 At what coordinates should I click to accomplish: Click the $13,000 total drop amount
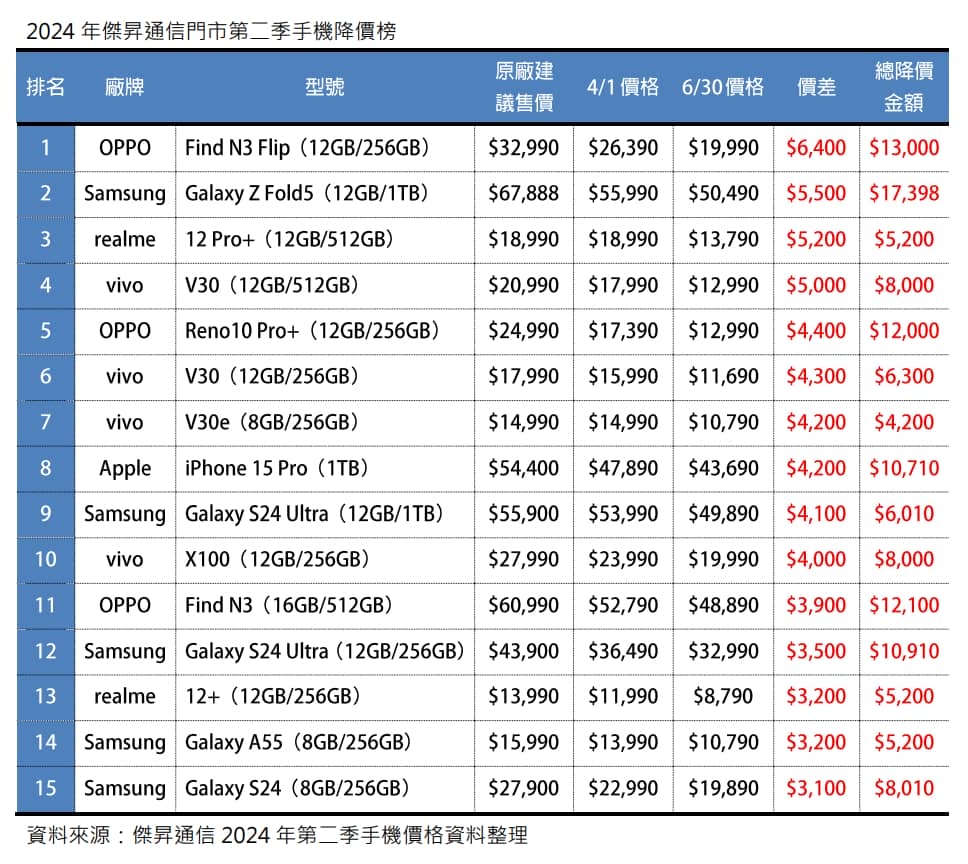tap(904, 148)
